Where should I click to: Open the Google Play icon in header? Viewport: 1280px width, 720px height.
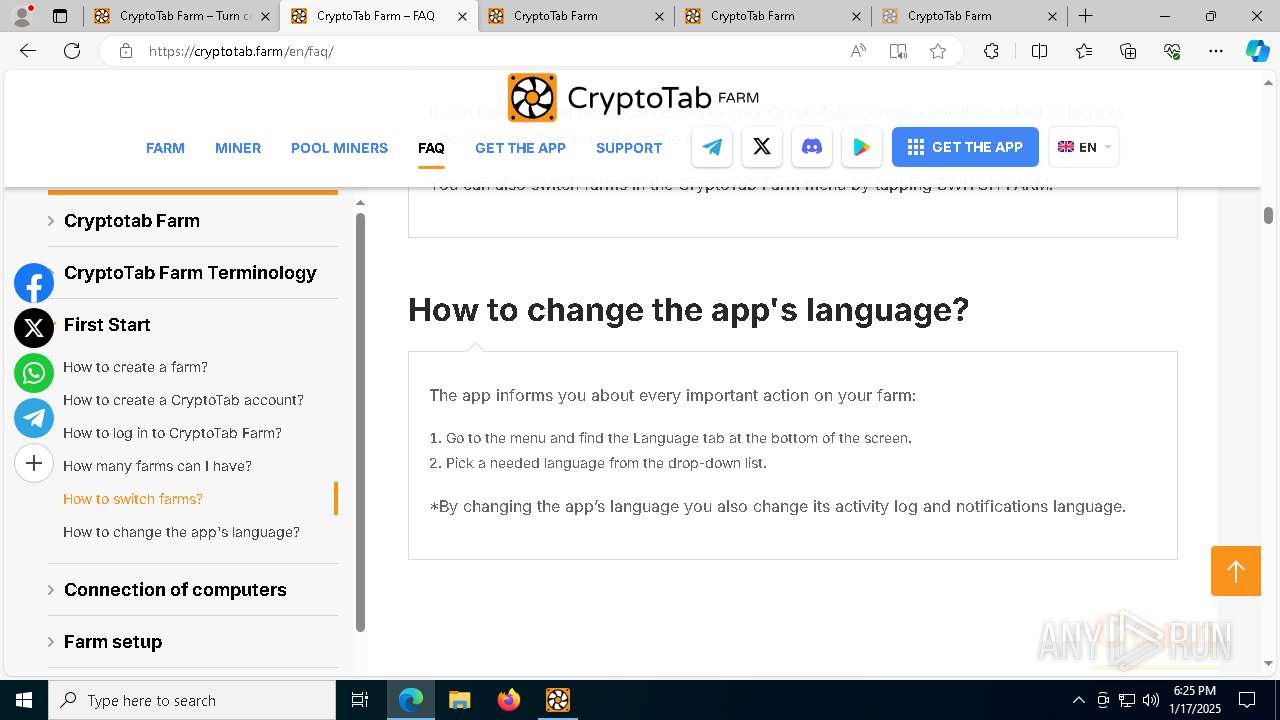click(x=862, y=147)
